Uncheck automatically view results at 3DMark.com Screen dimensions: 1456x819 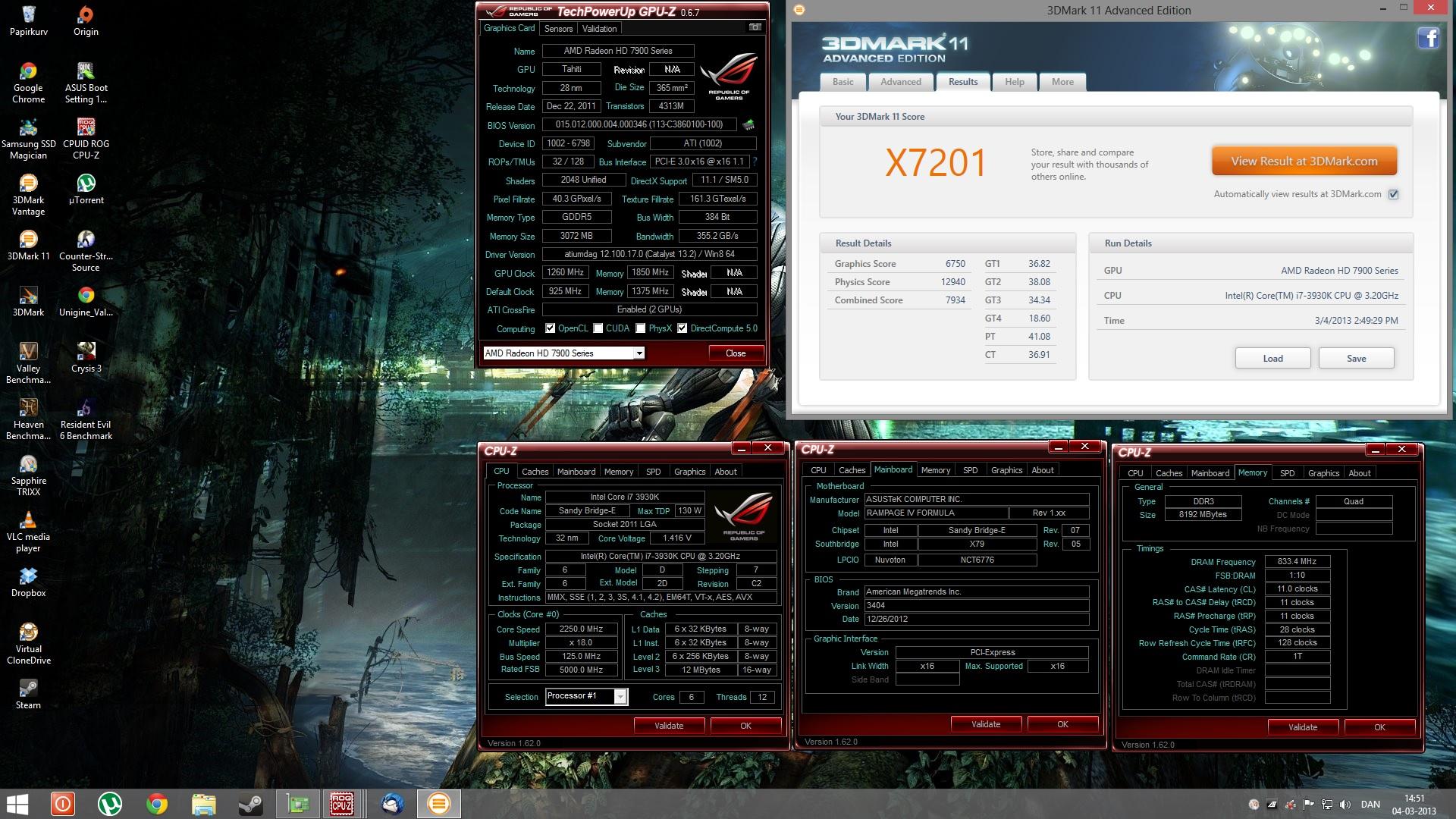tap(1393, 194)
